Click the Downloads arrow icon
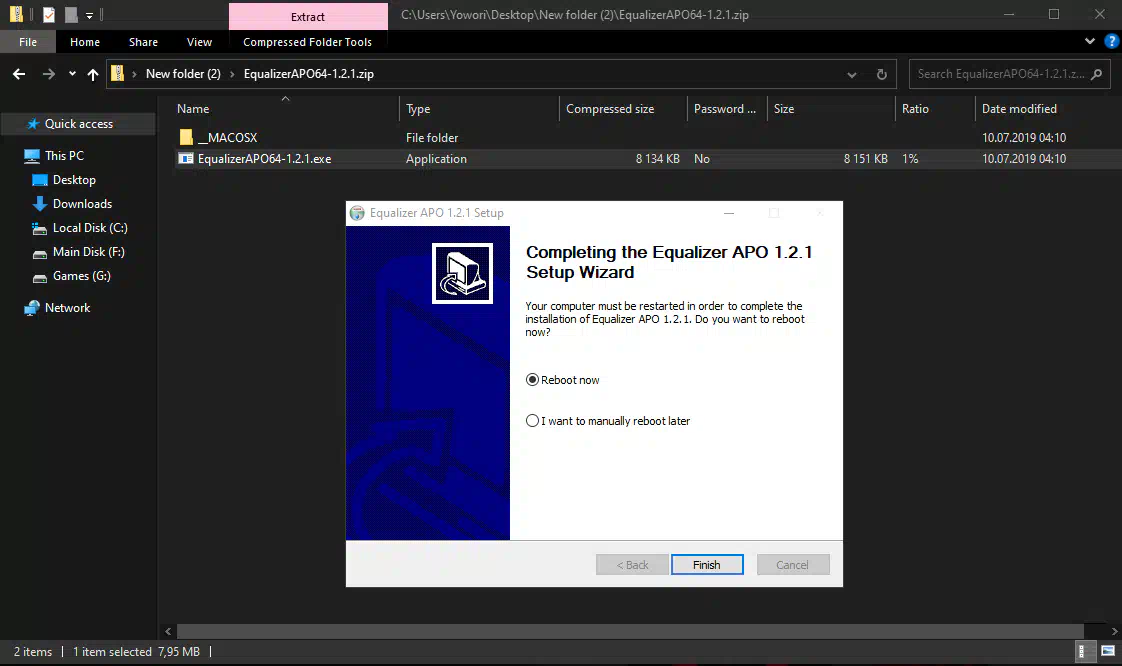Image resolution: width=1122 pixels, height=666 pixels. [x=40, y=204]
